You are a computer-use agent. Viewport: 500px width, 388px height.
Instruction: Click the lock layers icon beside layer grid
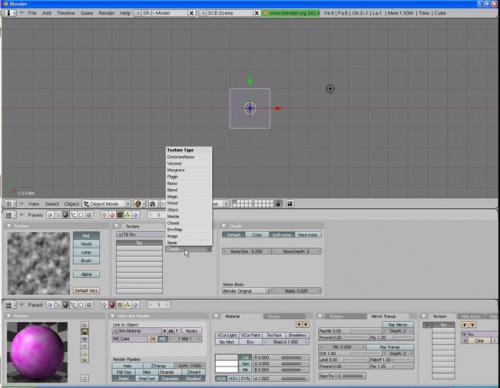pyautogui.click(x=278, y=204)
